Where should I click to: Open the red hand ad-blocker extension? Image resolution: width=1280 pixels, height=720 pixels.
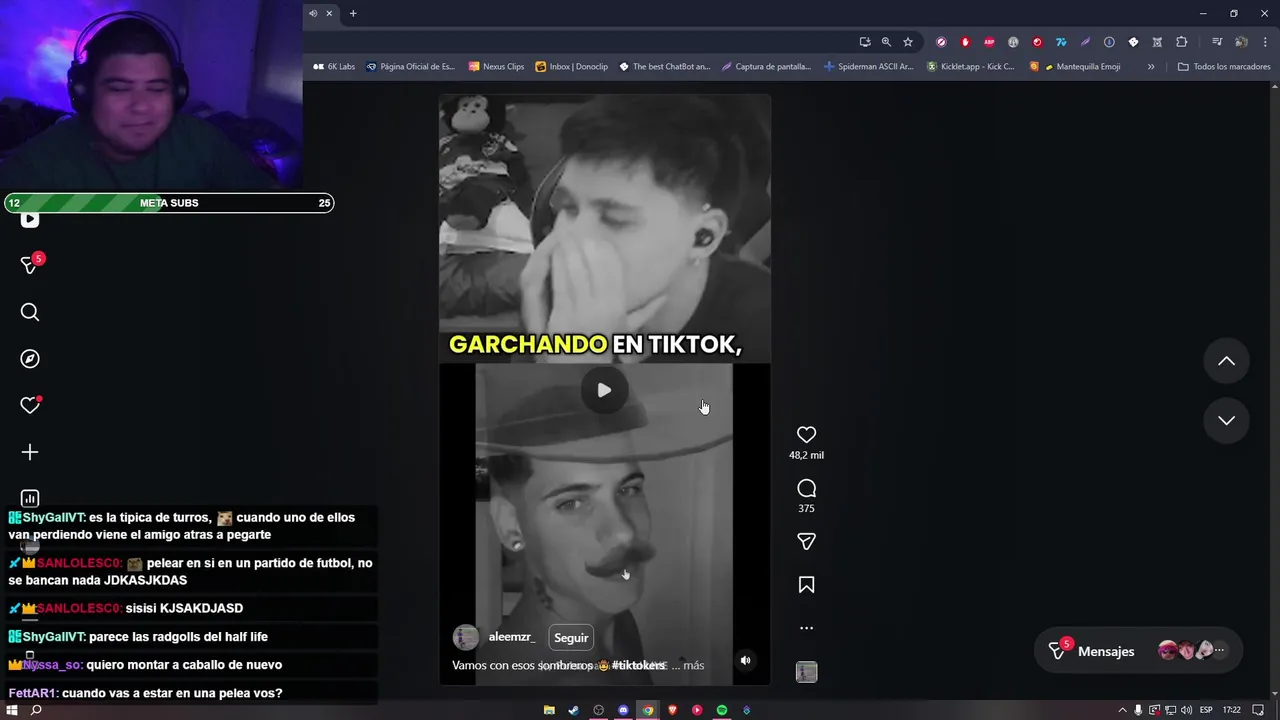(965, 42)
